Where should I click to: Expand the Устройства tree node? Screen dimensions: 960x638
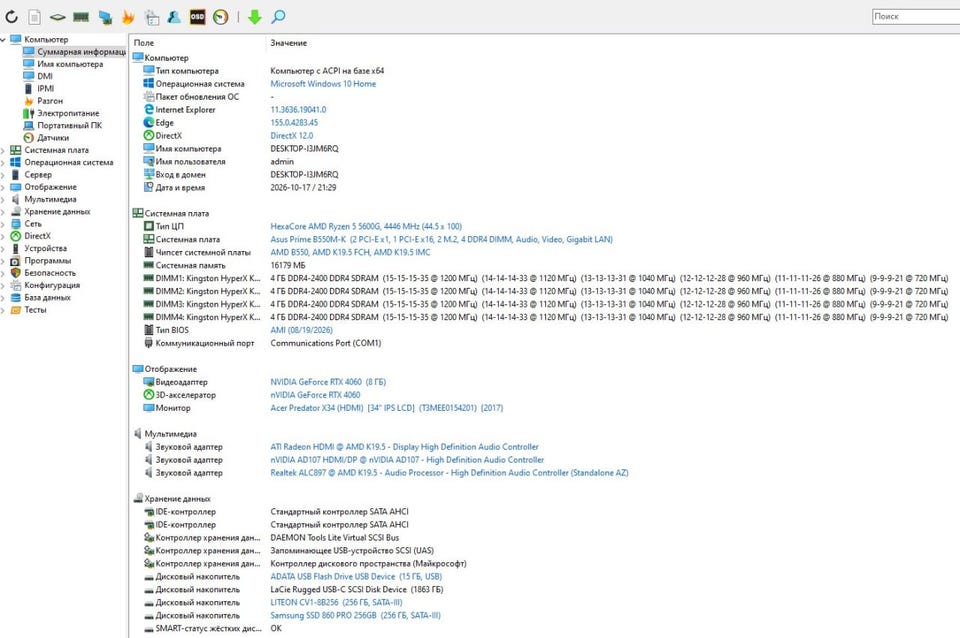3,248
